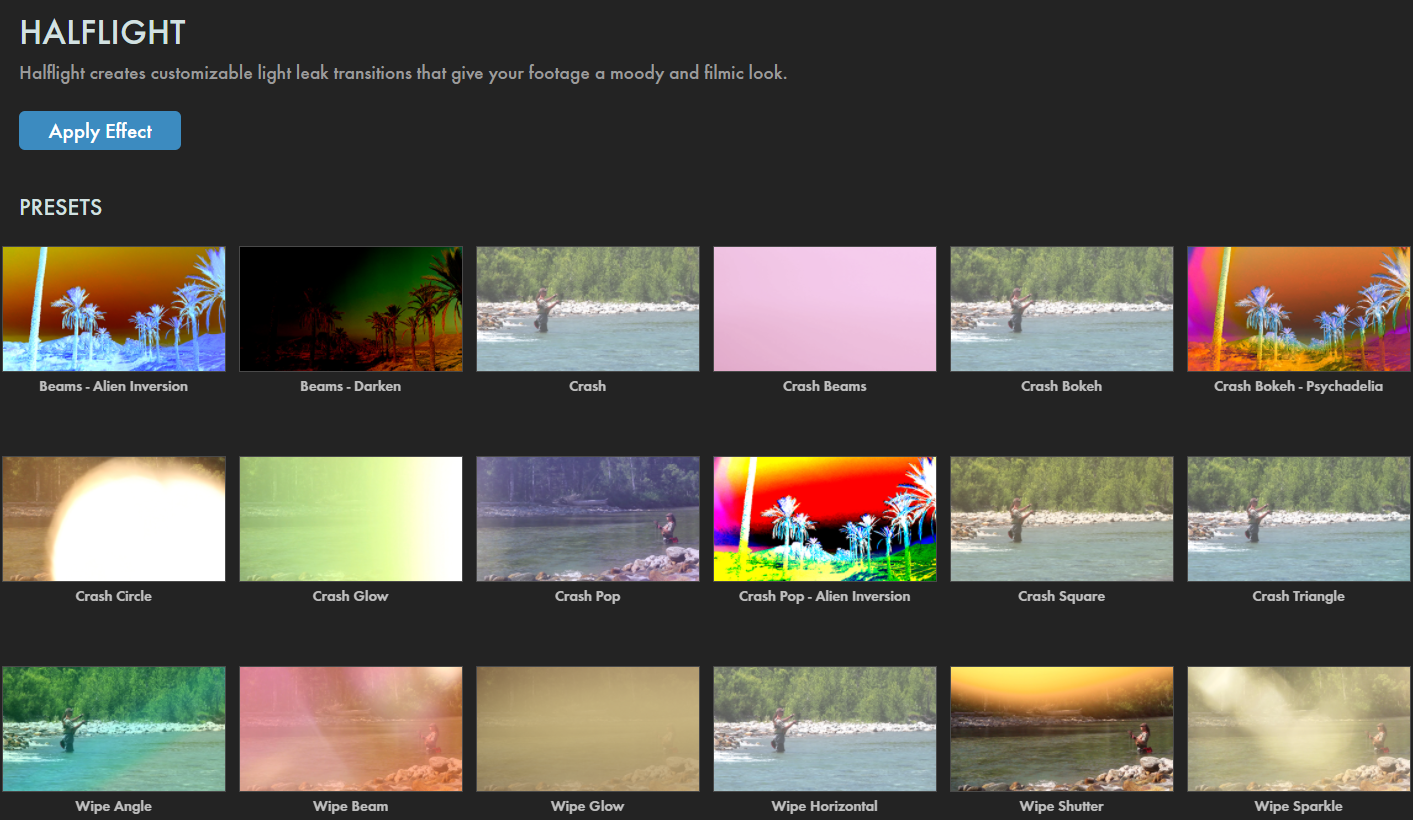Open the Crash Pop preset thumbnail
1413x820 pixels.
click(588, 519)
